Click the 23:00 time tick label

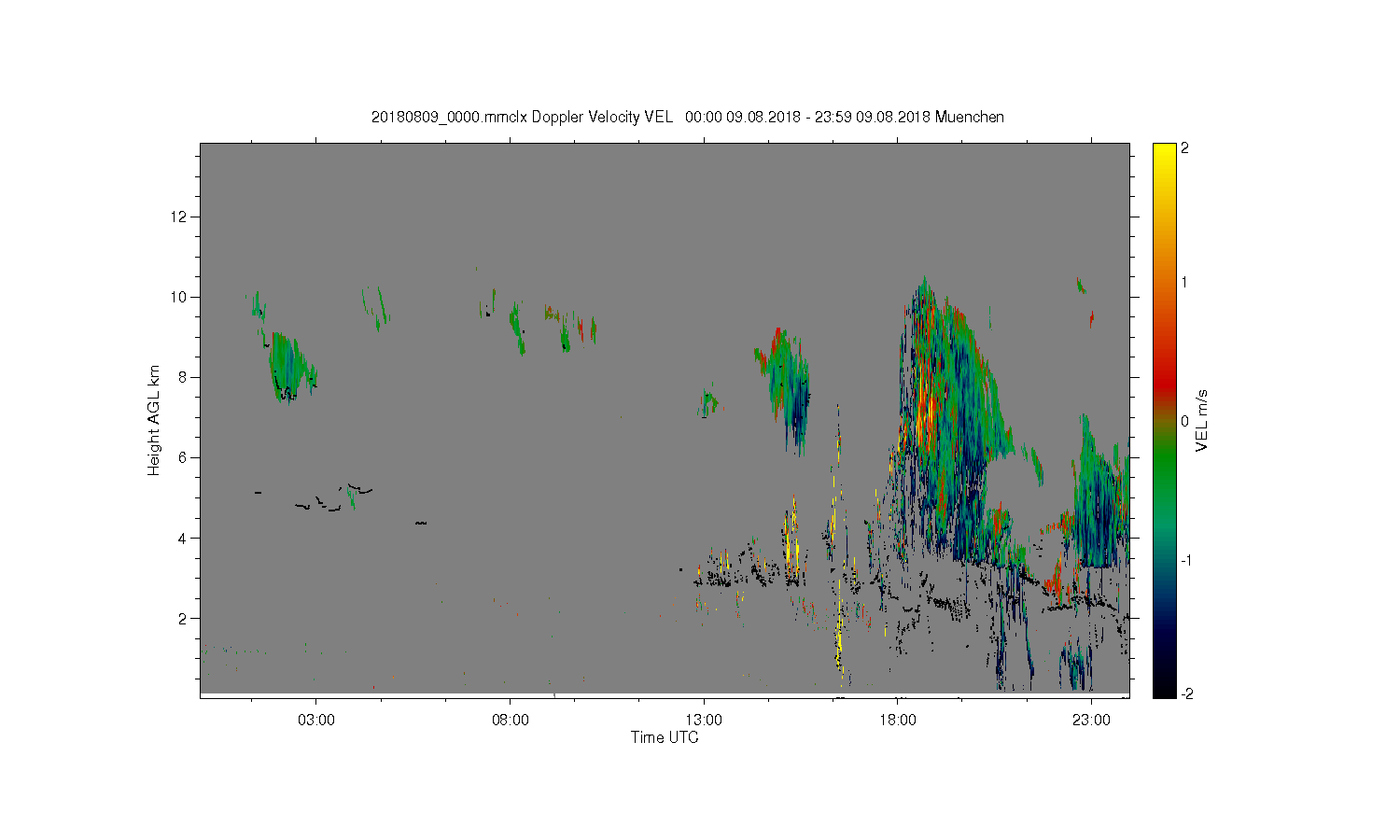pos(1091,721)
